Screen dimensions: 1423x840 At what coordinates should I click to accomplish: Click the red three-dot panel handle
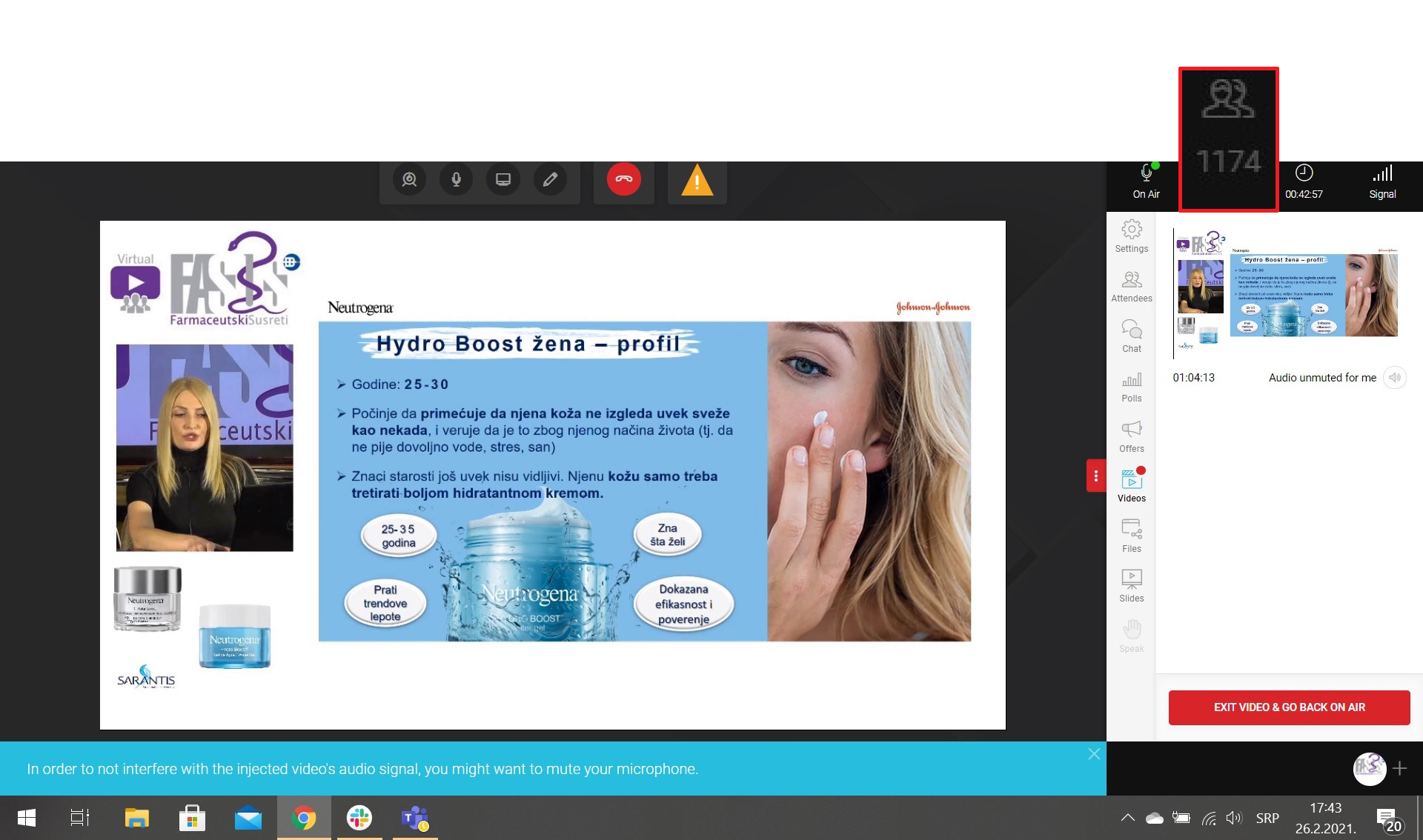click(x=1095, y=476)
